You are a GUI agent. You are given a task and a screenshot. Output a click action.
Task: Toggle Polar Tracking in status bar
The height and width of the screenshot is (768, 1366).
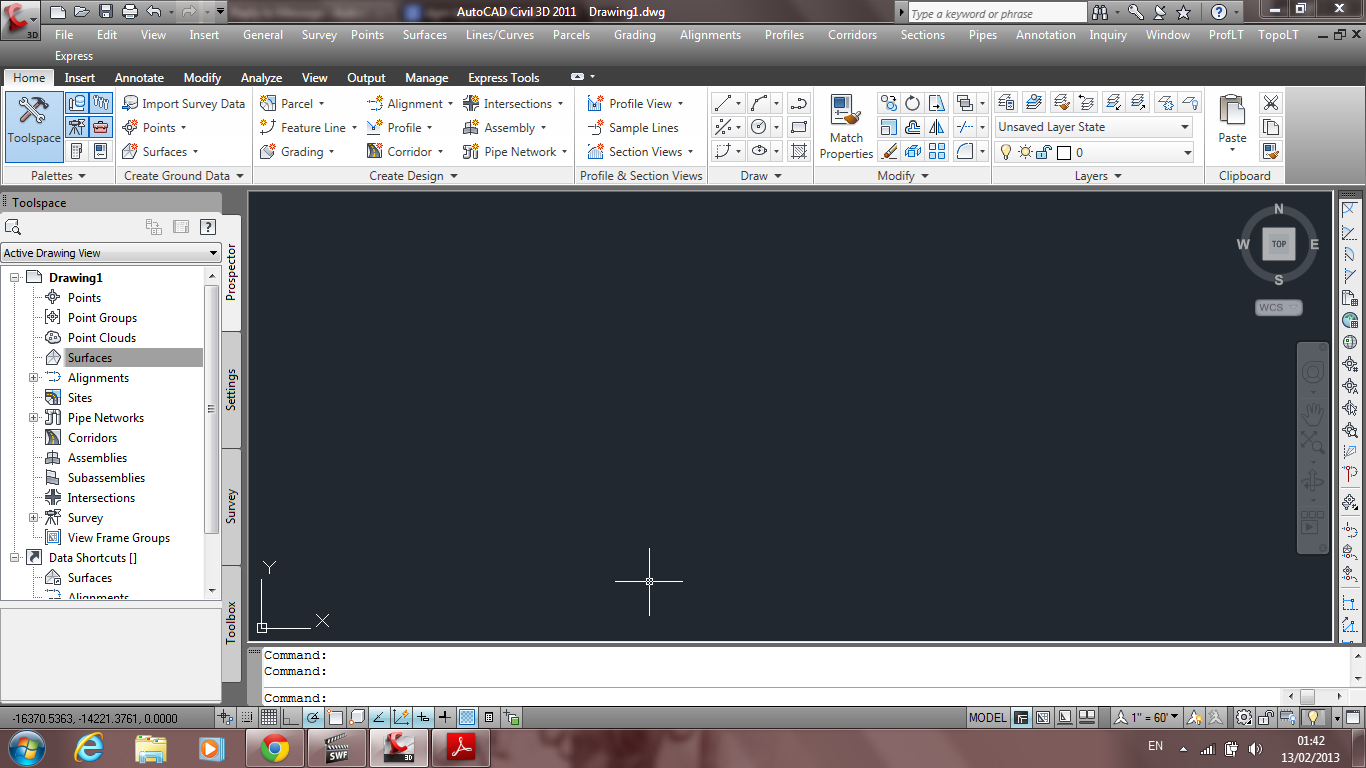tap(312, 717)
